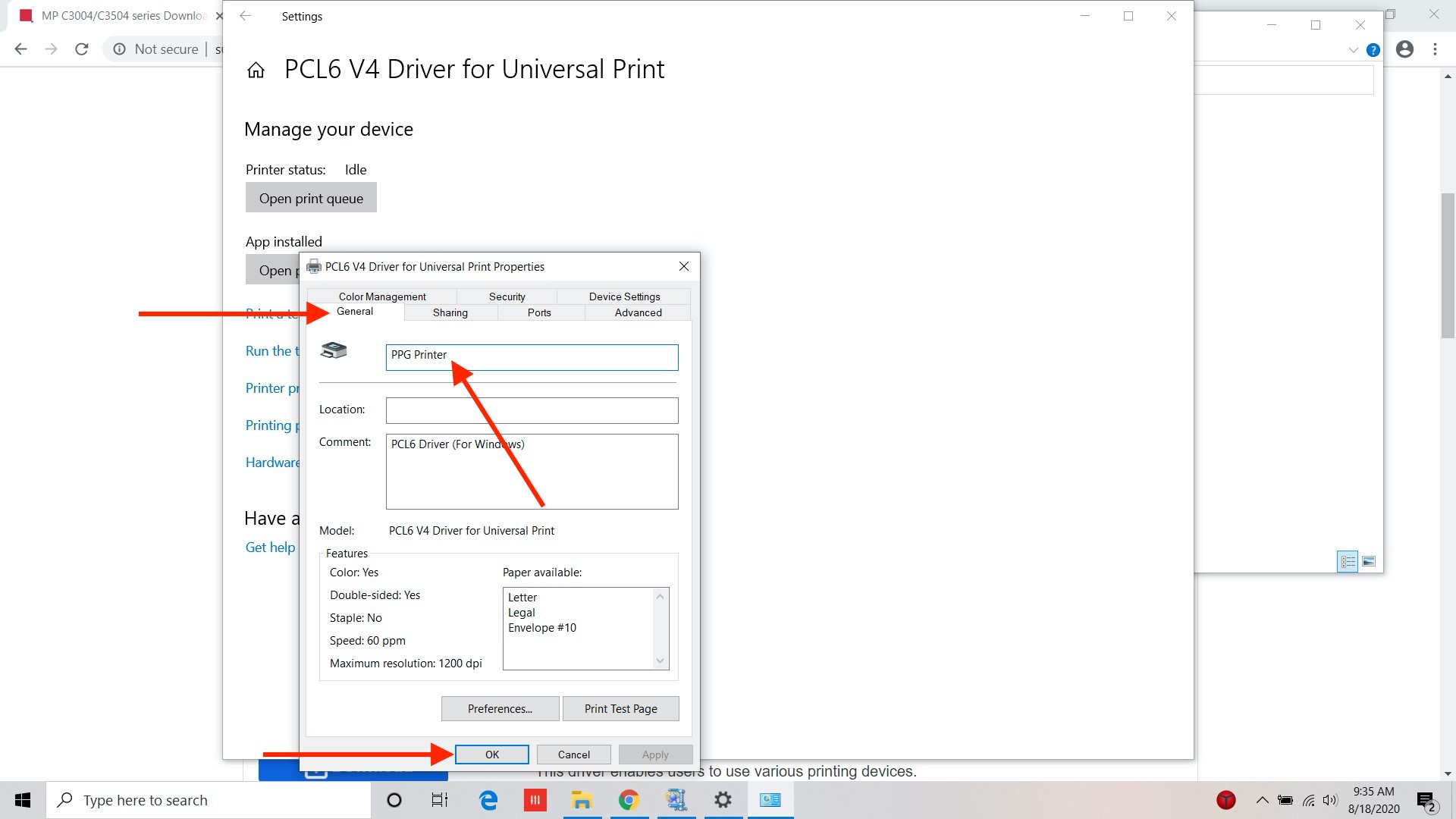Click the Get help link
The image size is (1456, 819).
tap(270, 548)
